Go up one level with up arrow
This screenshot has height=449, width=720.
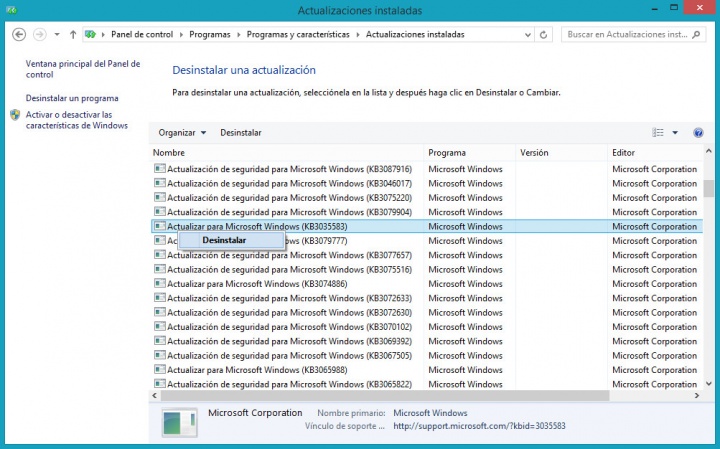point(73,34)
